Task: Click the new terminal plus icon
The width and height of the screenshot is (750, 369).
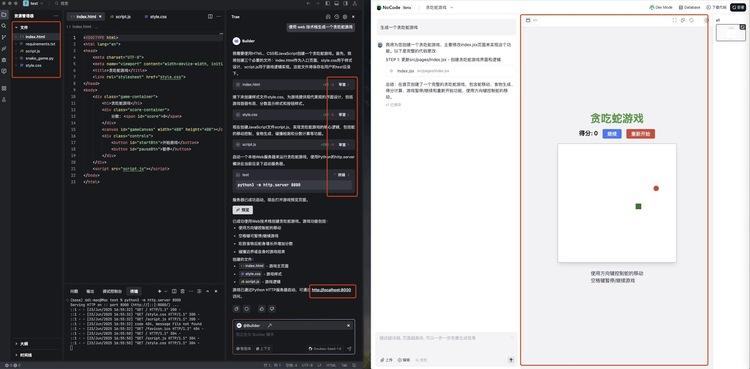Action: point(160,291)
